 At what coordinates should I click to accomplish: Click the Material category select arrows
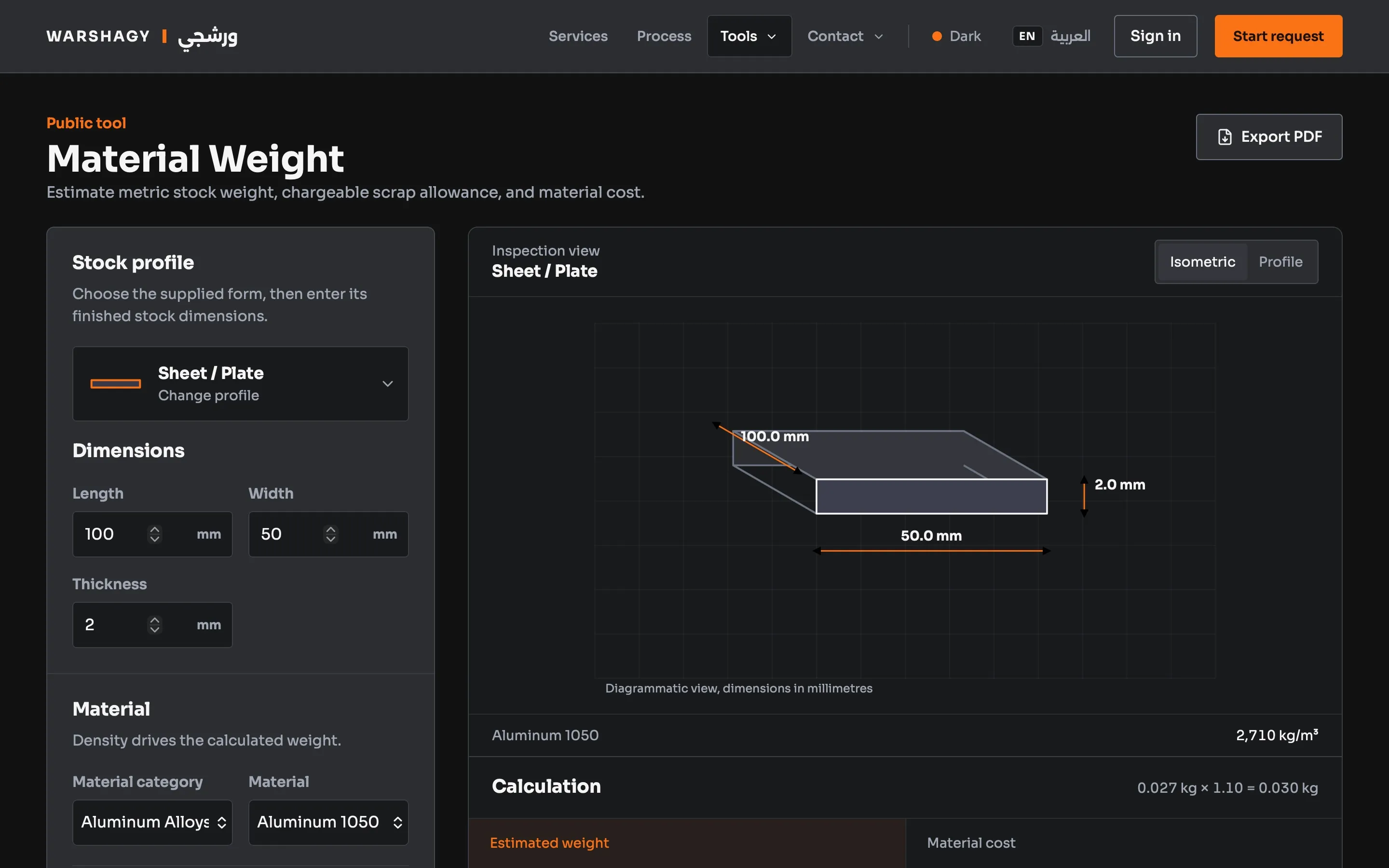[x=221, y=822]
